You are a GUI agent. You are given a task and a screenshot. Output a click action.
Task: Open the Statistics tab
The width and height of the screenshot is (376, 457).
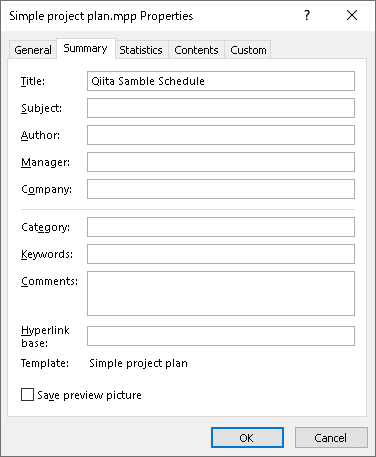(141, 50)
